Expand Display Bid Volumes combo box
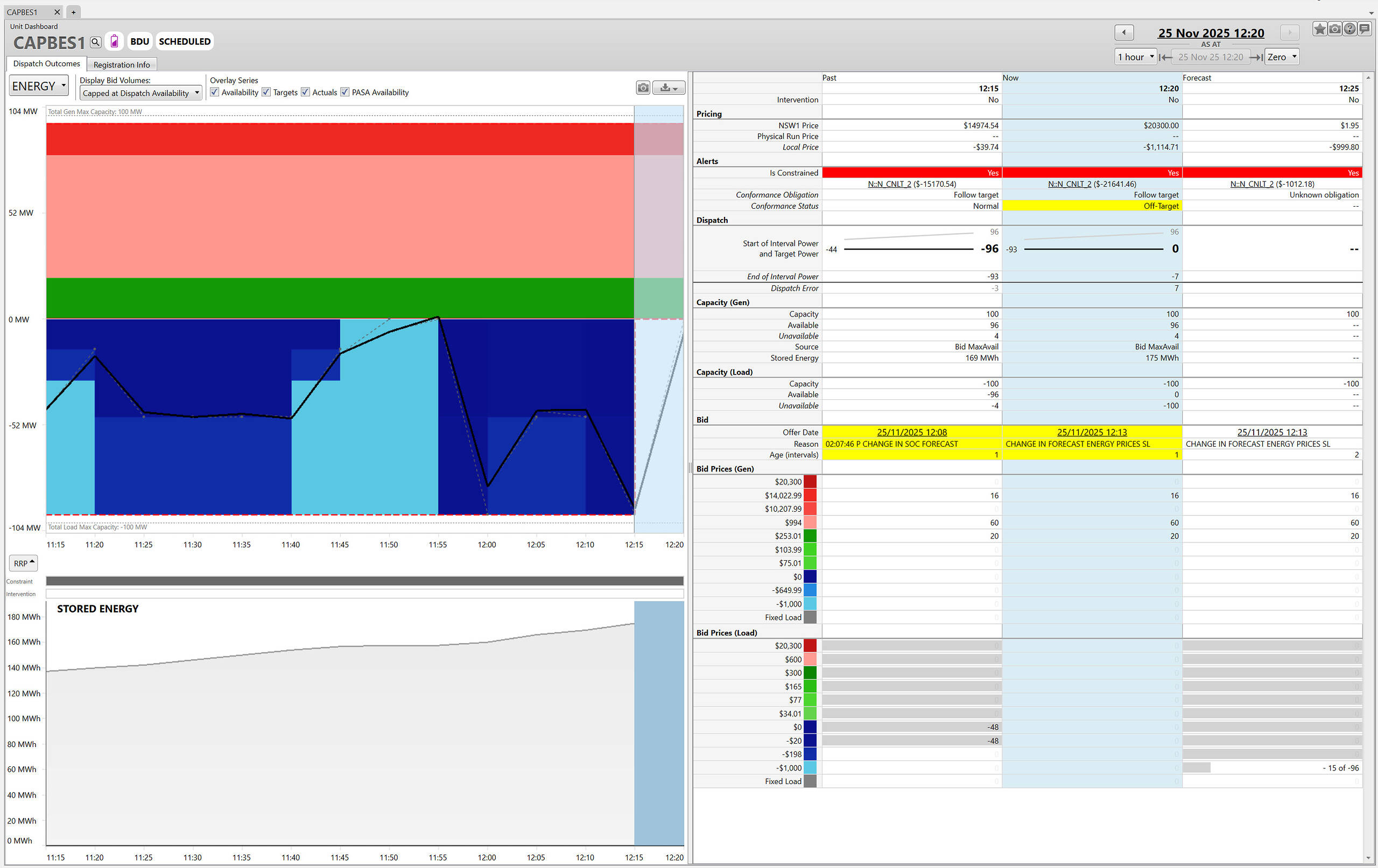The width and height of the screenshot is (1378, 868). [141, 93]
